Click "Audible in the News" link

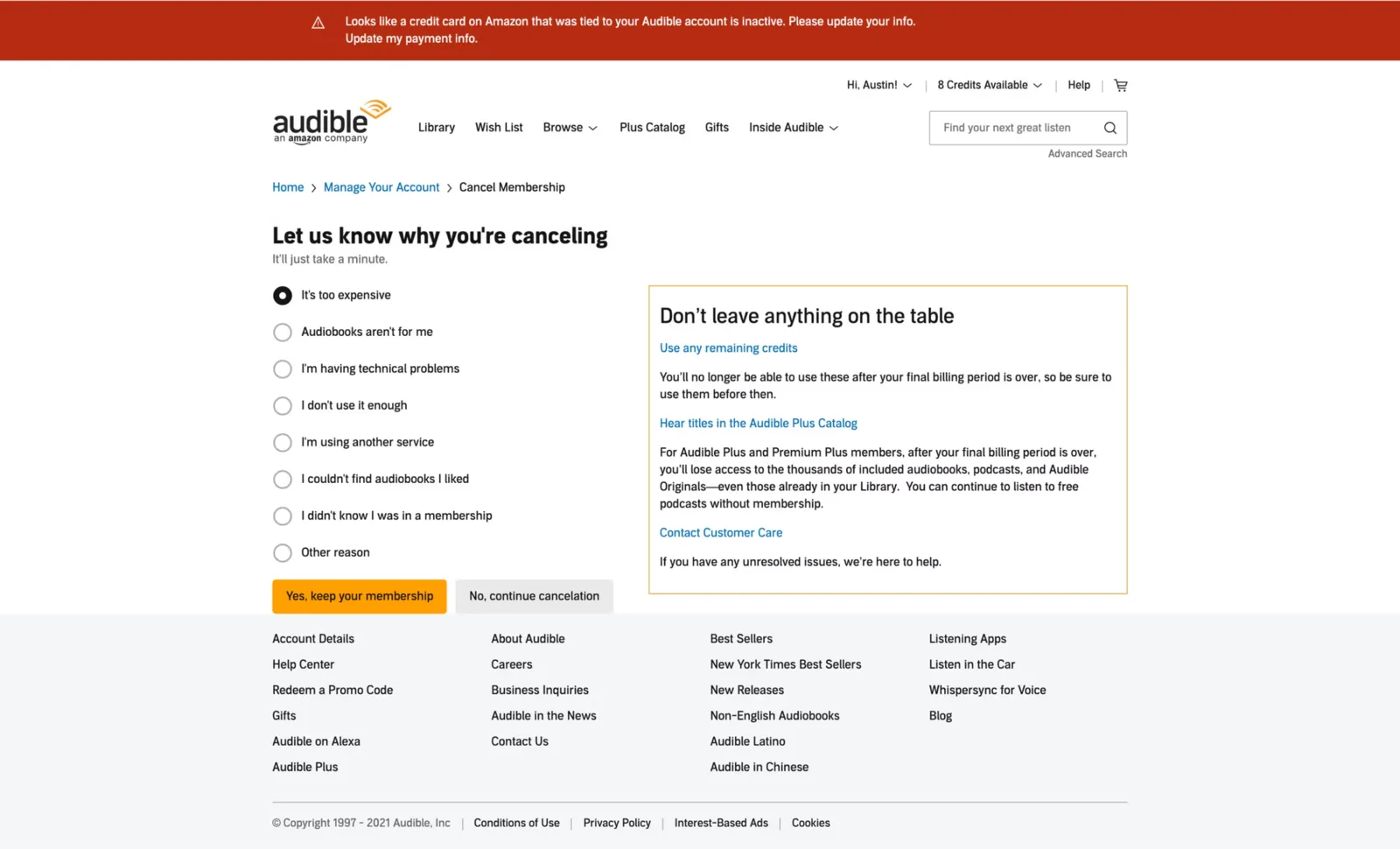(543, 716)
